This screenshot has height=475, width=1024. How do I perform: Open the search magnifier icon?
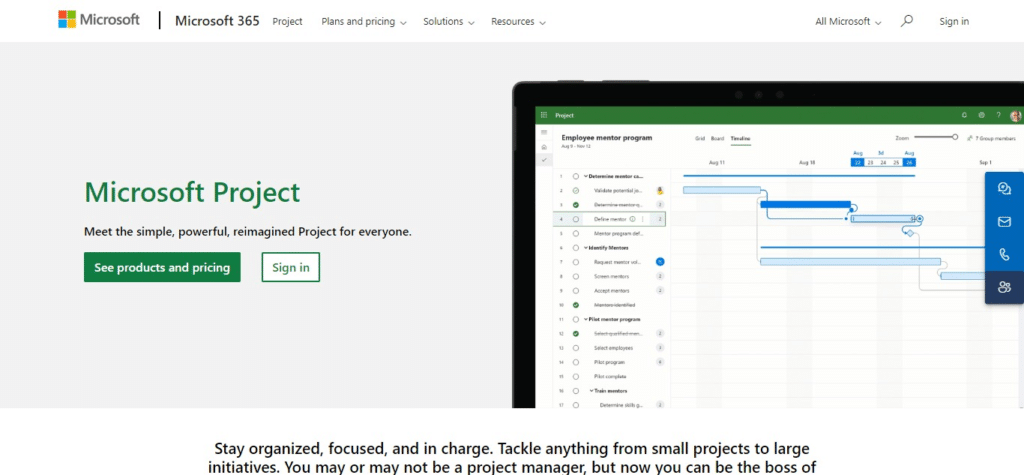[907, 21]
